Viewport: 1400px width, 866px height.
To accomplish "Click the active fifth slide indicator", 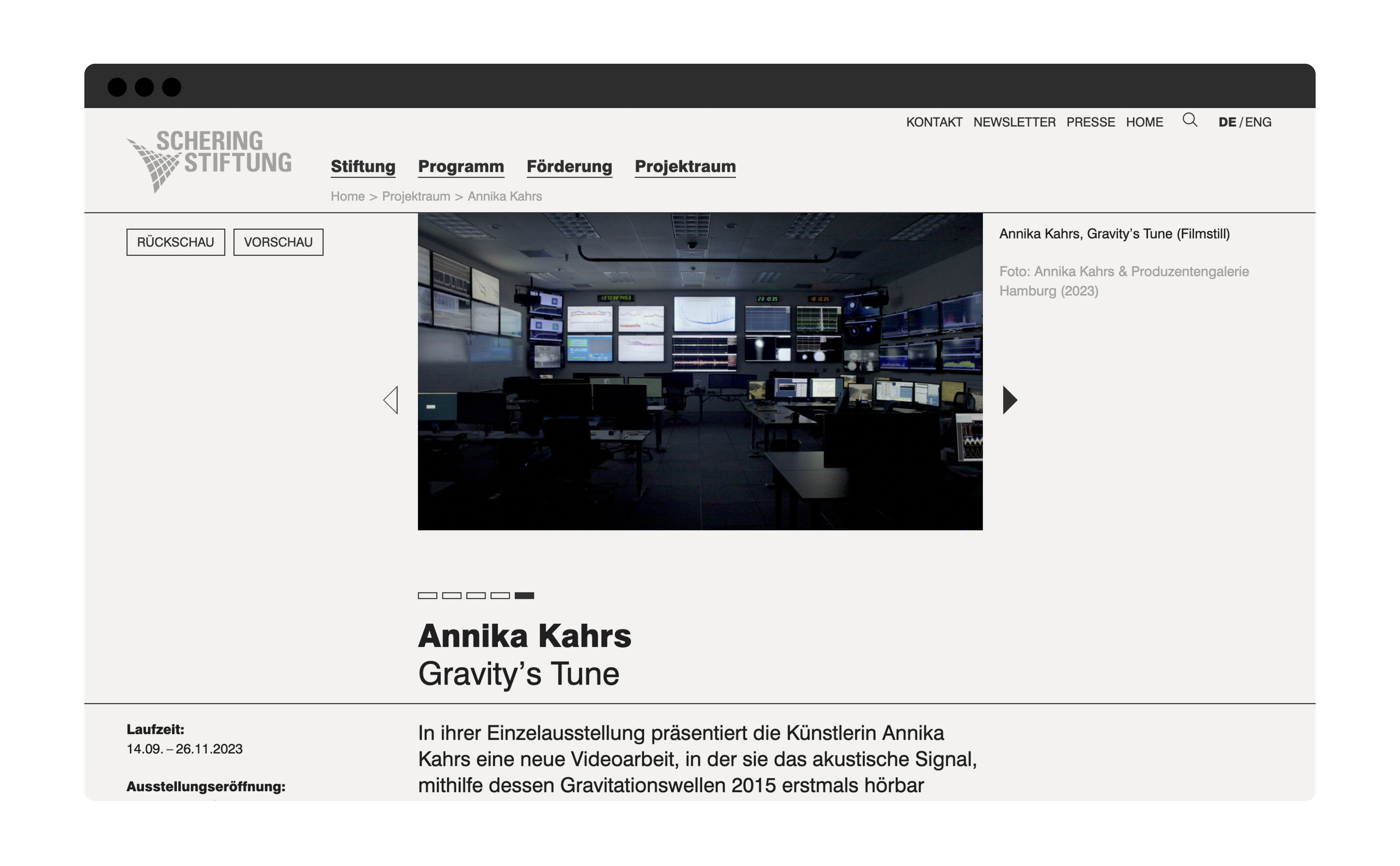I will 524,596.
